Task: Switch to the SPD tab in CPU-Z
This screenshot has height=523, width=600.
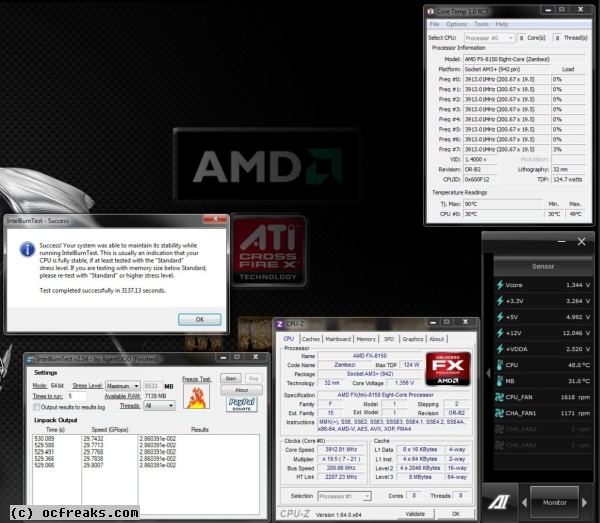Action: pyautogui.click(x=389, y=339)
